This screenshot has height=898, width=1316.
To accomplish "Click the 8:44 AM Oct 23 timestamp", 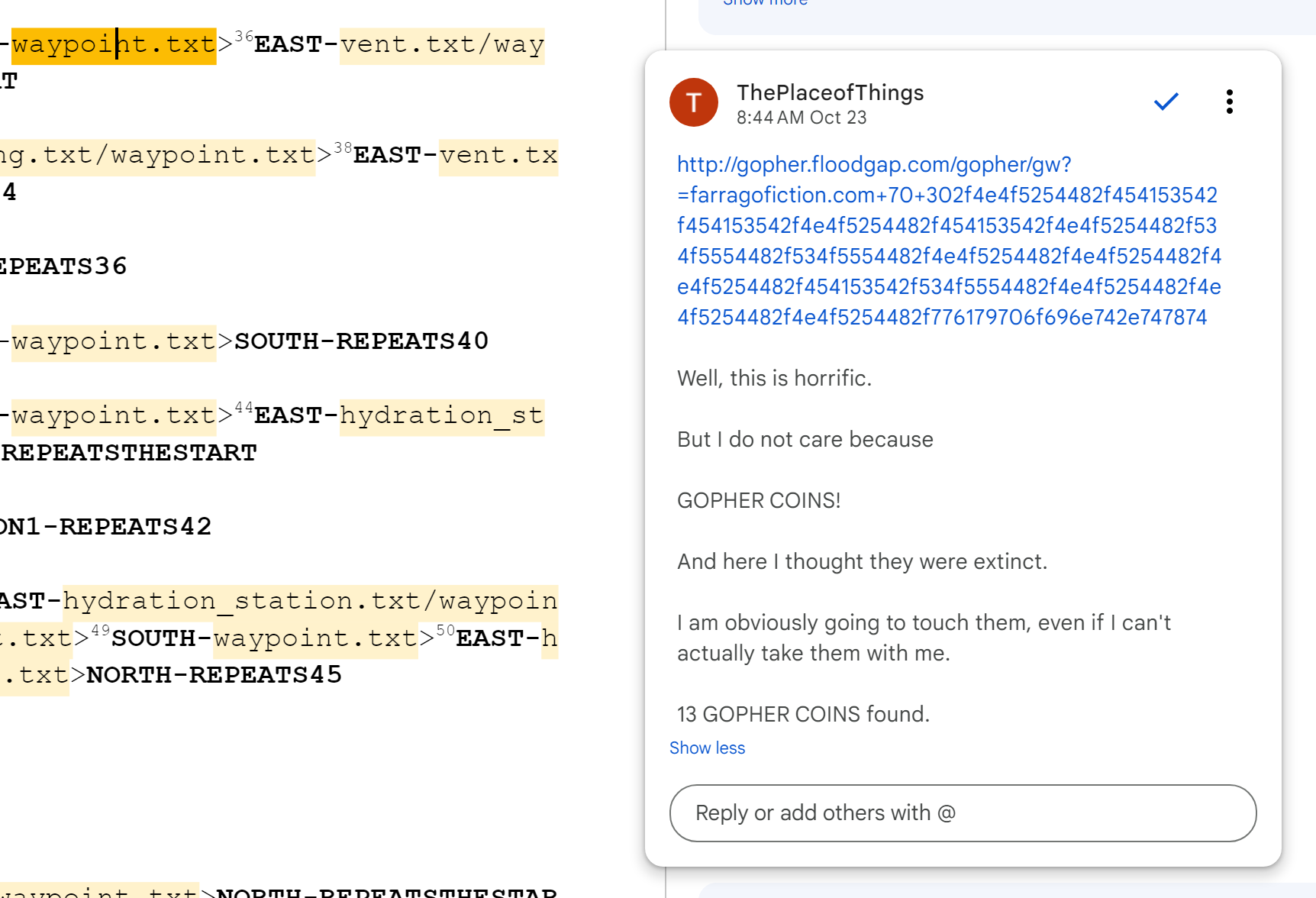I will click(801, 118).
